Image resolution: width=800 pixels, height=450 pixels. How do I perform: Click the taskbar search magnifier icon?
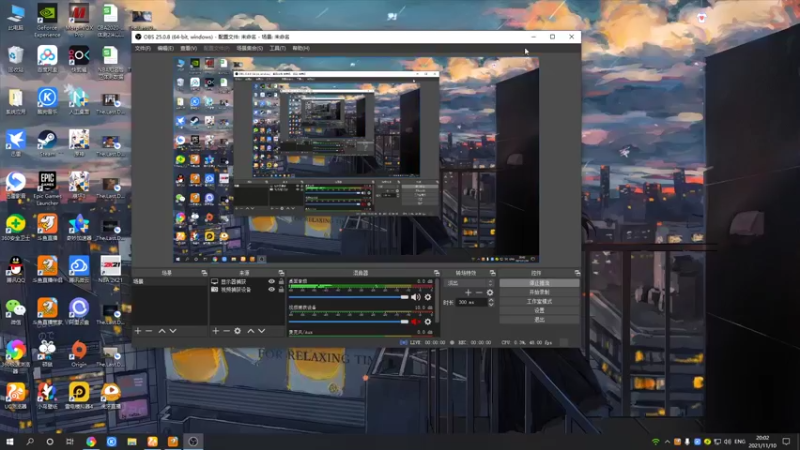pos(30,441)
